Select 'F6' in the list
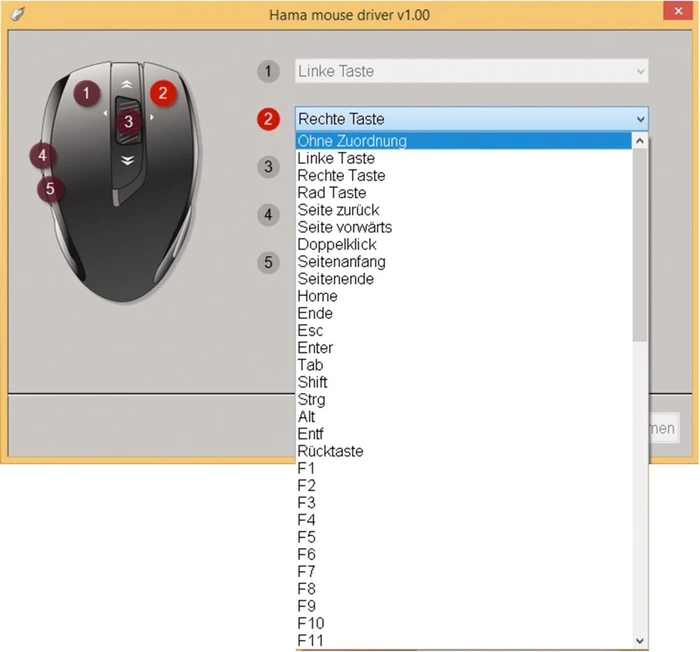 click(463, 554)
